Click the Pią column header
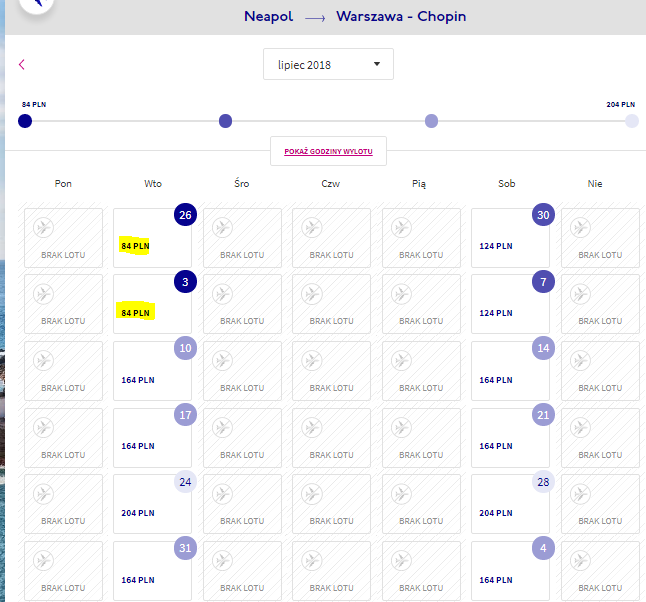The height and width of the screenshot is (602, 646). click(x=419, y=184)
